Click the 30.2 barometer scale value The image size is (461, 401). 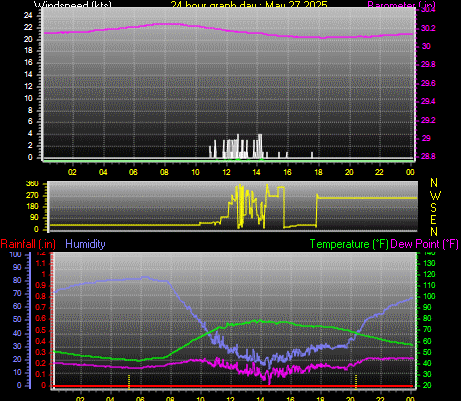click(x=428, y=28)
